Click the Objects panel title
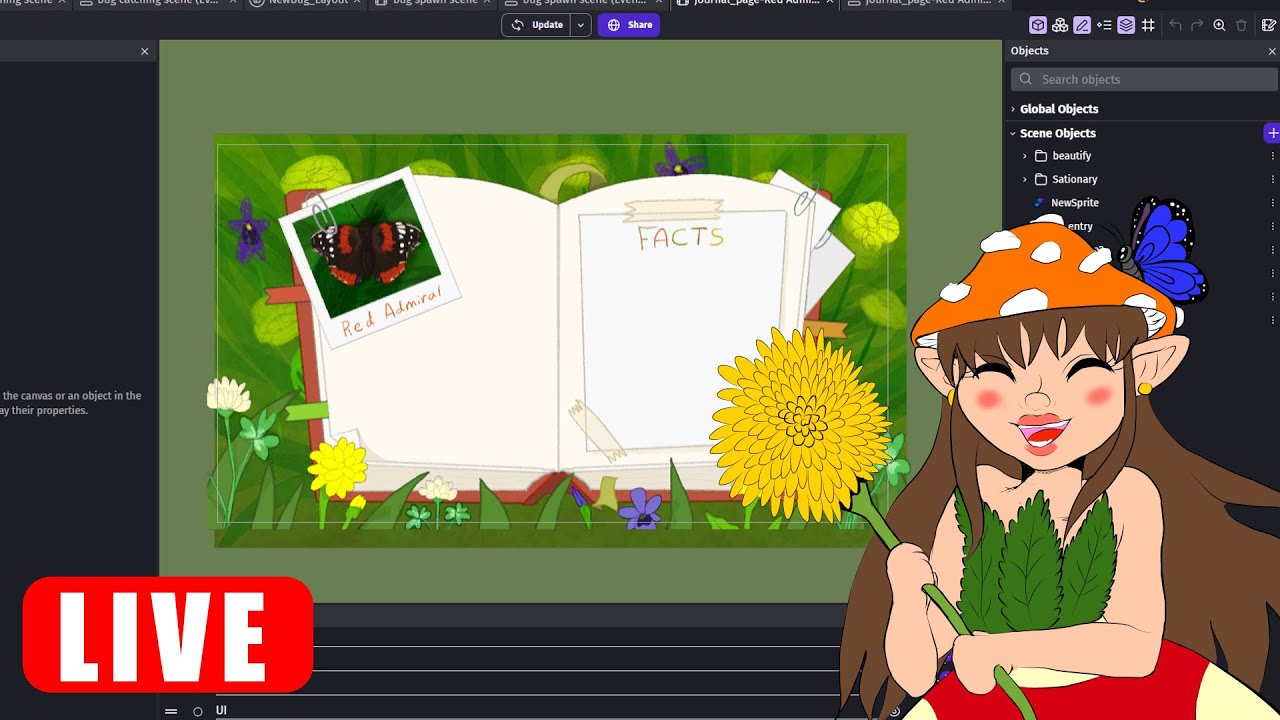The width and height of the screenshot is (1280, 720). tap(1029, 51)
